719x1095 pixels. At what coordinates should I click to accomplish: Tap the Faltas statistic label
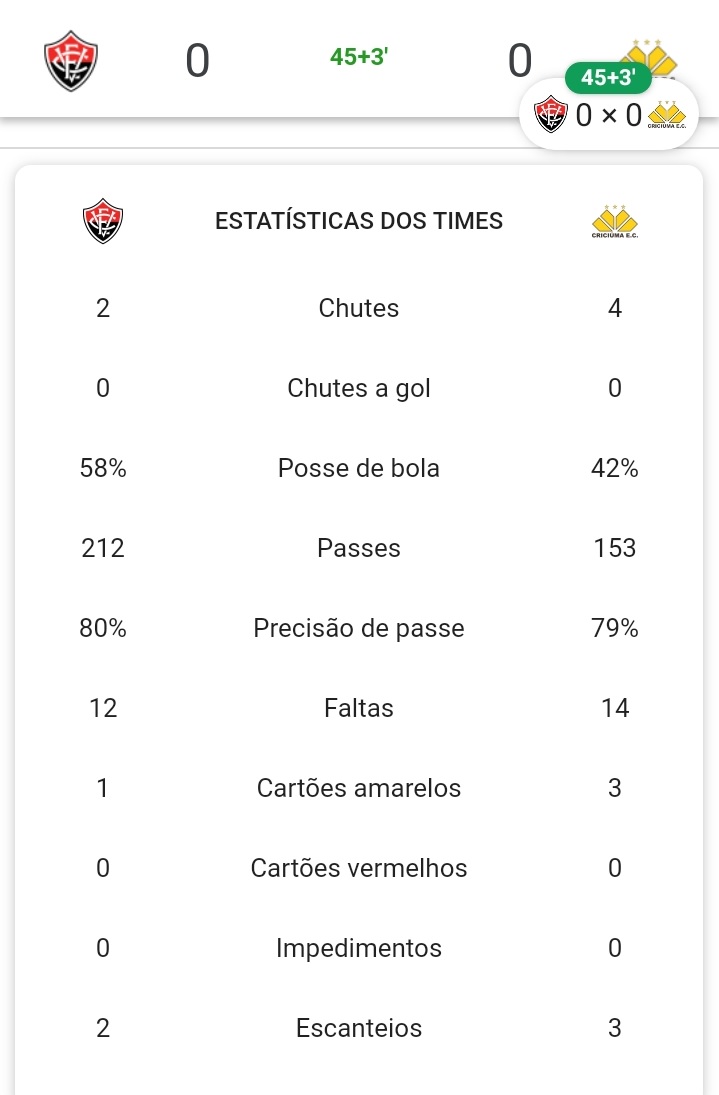tap(359, 708)
